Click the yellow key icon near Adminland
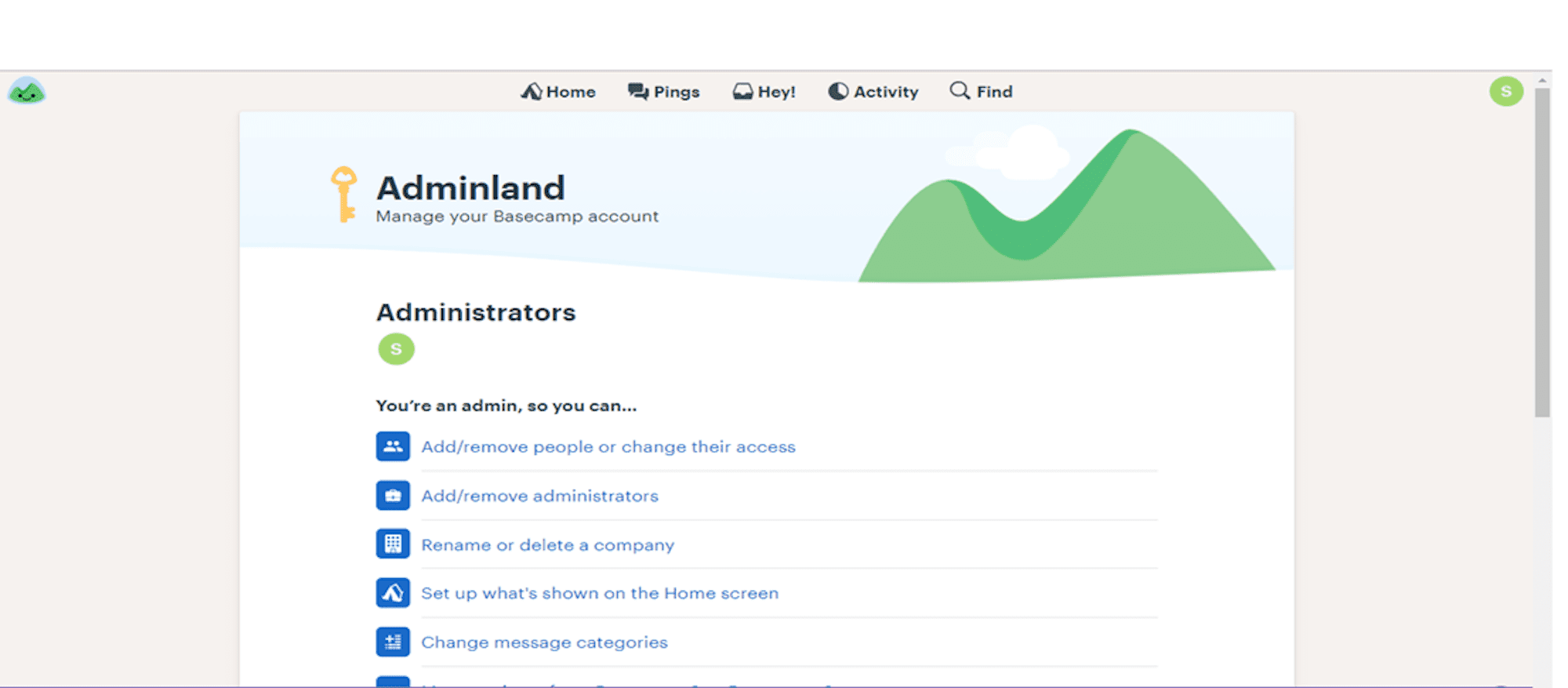The width and height of the screenshot is (1568, 688). click(x=344, y=195)
